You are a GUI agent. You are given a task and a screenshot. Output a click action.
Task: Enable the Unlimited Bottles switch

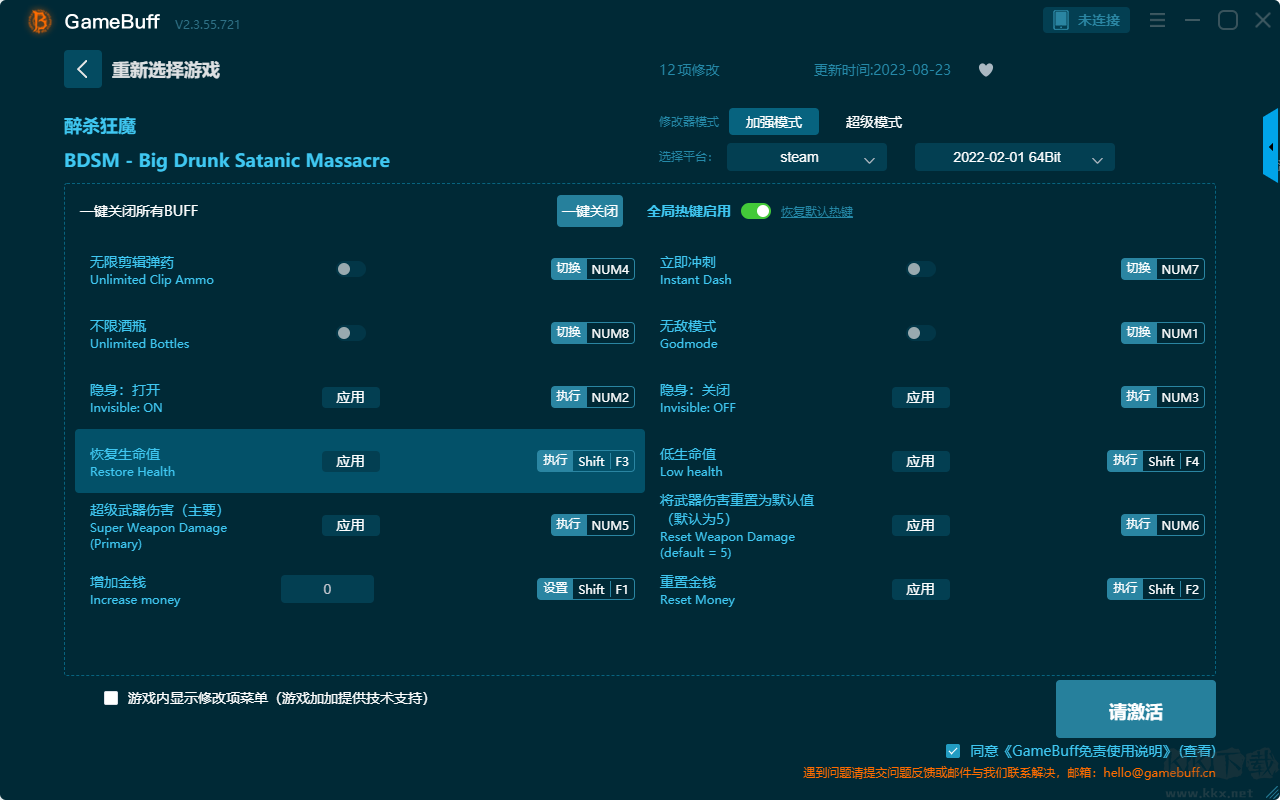click(351, 333)
